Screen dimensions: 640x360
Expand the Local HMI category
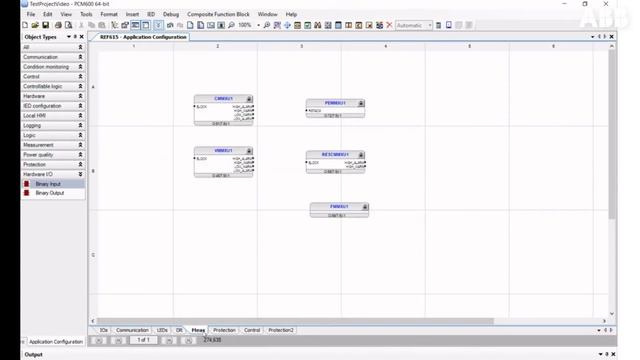click(53, 116)
